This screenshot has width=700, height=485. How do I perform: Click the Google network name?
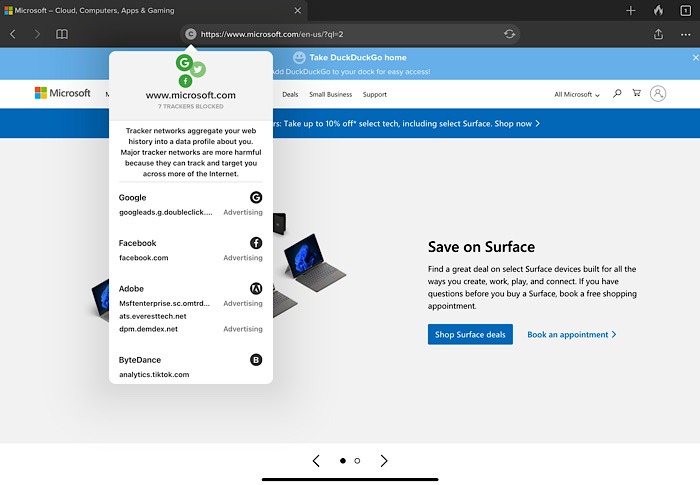(x=132, y=197)
